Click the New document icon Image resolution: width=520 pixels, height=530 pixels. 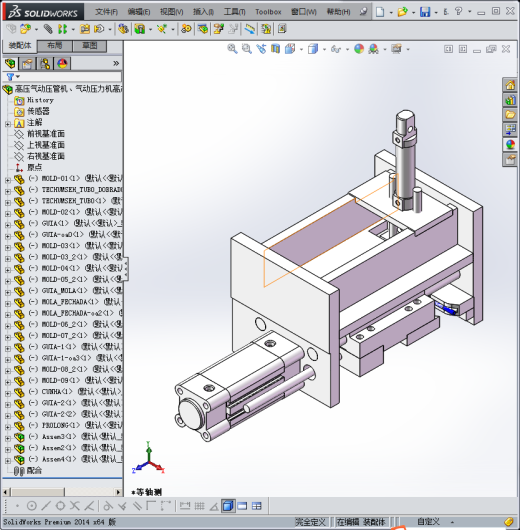click(380, 12)
